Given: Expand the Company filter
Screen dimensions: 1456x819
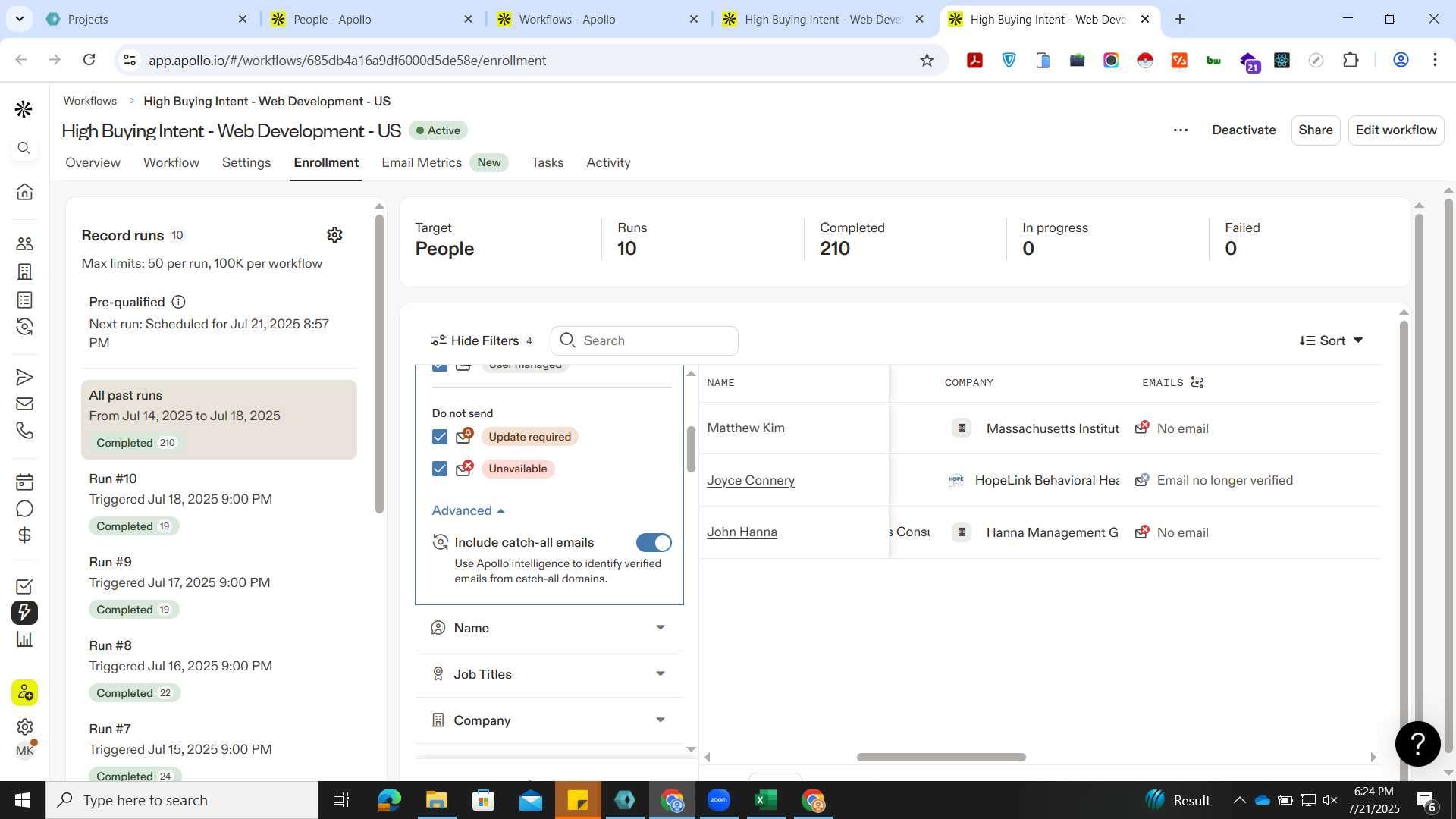Looking at the screenshot, I should tap(549, 720).
